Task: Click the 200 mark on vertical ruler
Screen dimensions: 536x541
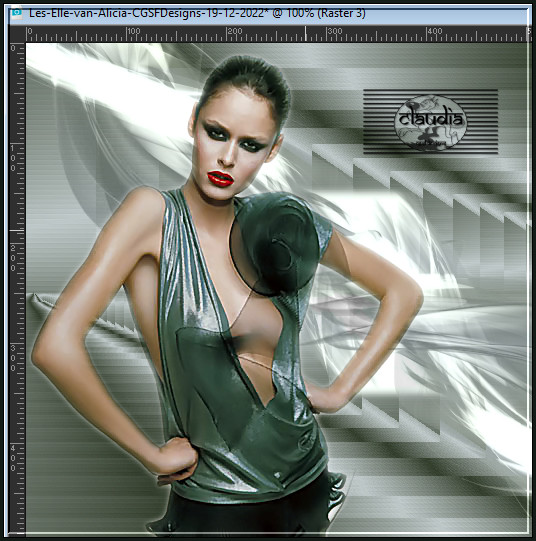Action: (13, 258)
